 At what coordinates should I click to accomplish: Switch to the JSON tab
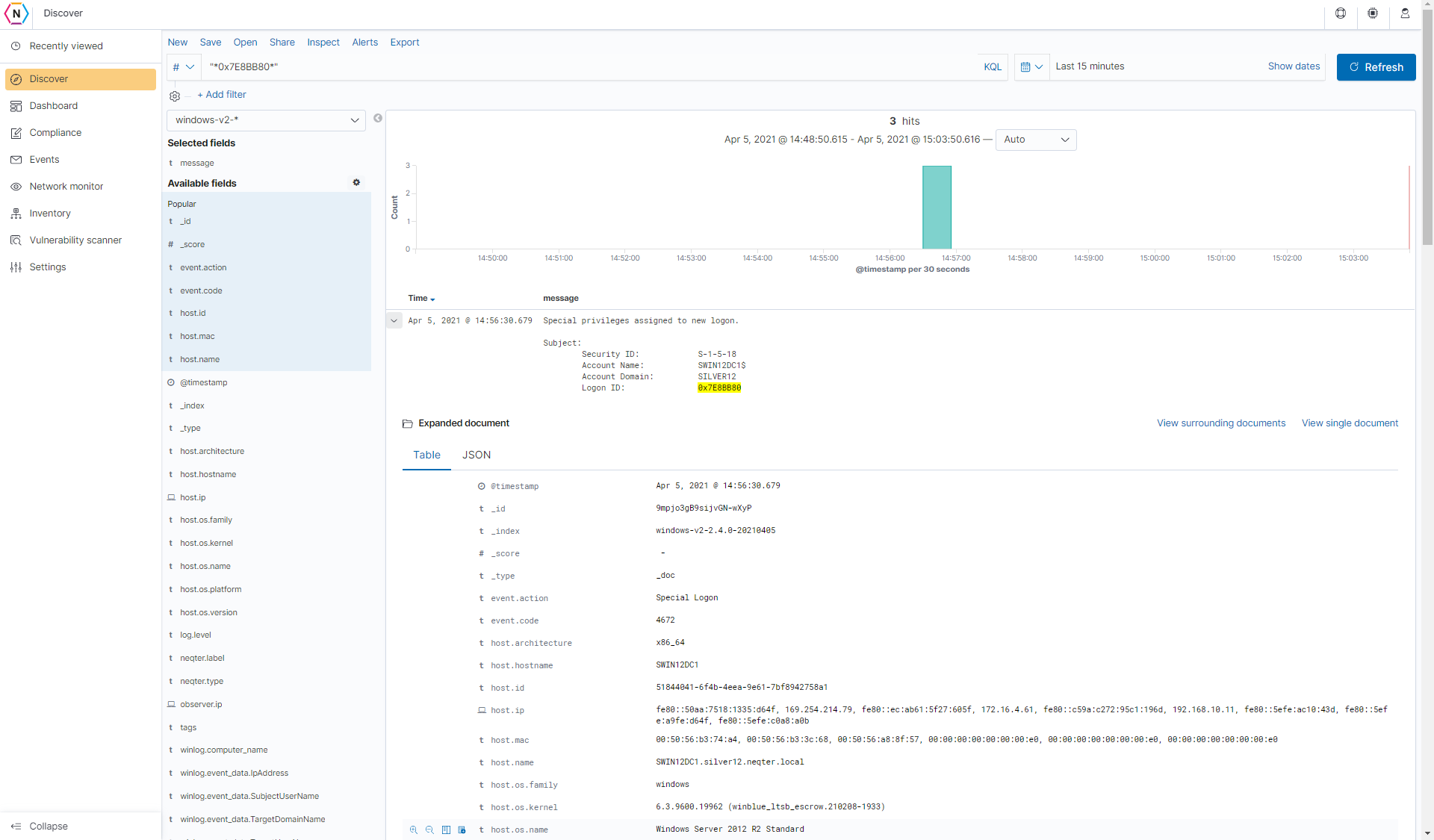pos(477,455)
